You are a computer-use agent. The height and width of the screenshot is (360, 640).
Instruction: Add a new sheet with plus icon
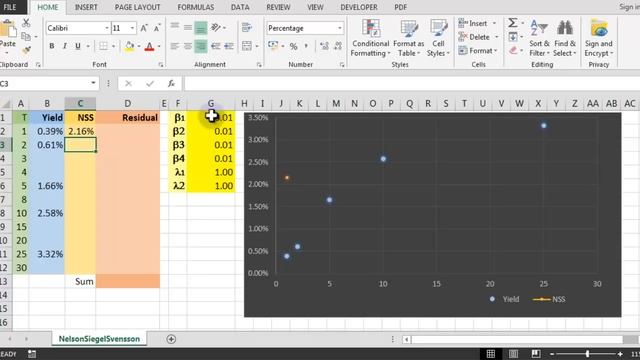pos(171,339)
